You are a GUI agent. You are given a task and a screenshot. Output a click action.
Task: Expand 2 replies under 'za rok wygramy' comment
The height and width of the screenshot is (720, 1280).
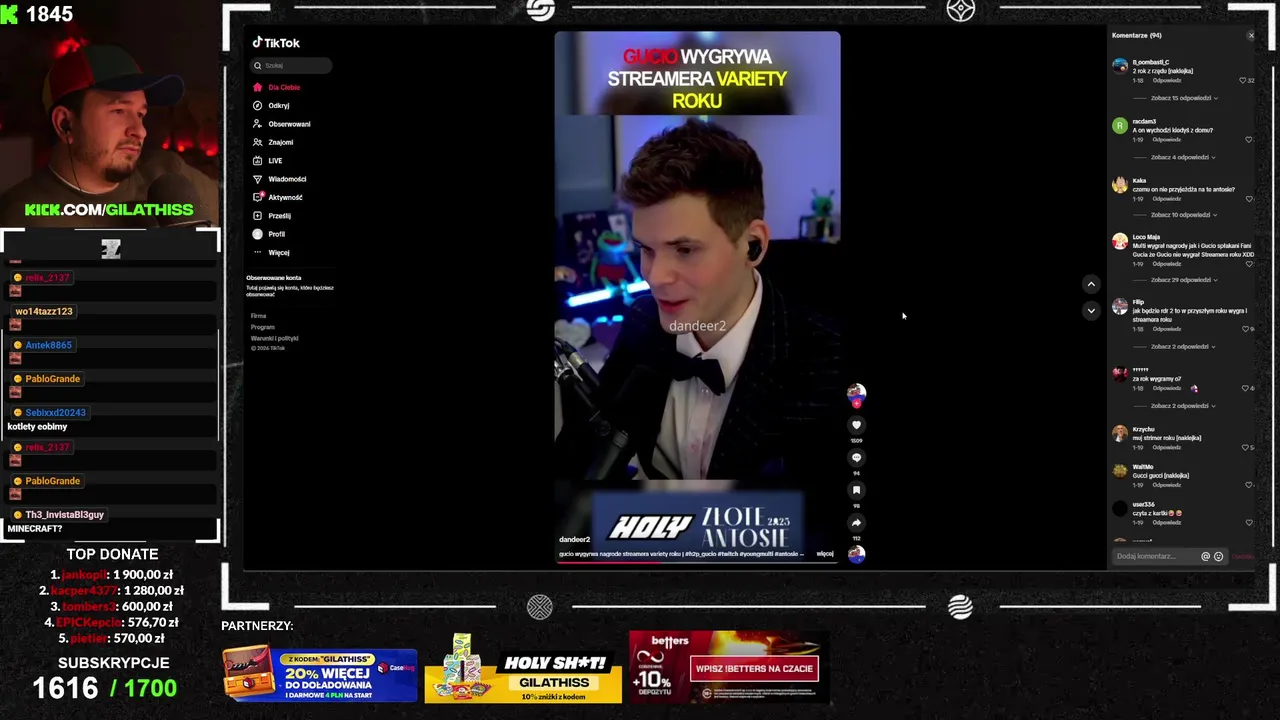pos(1183,406)
